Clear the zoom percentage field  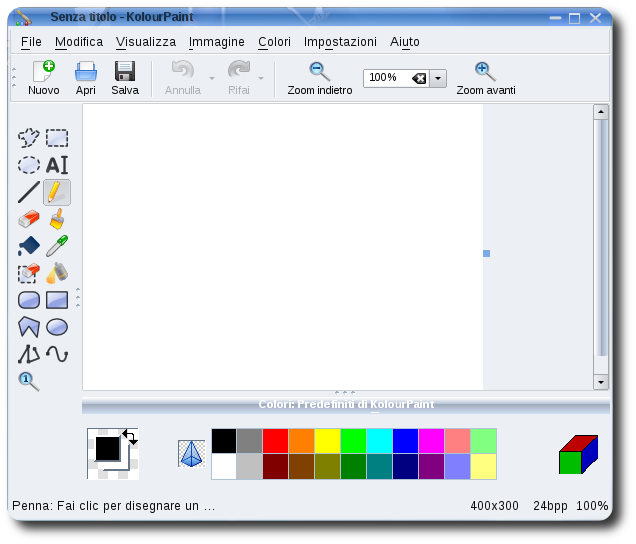(419, 78)
